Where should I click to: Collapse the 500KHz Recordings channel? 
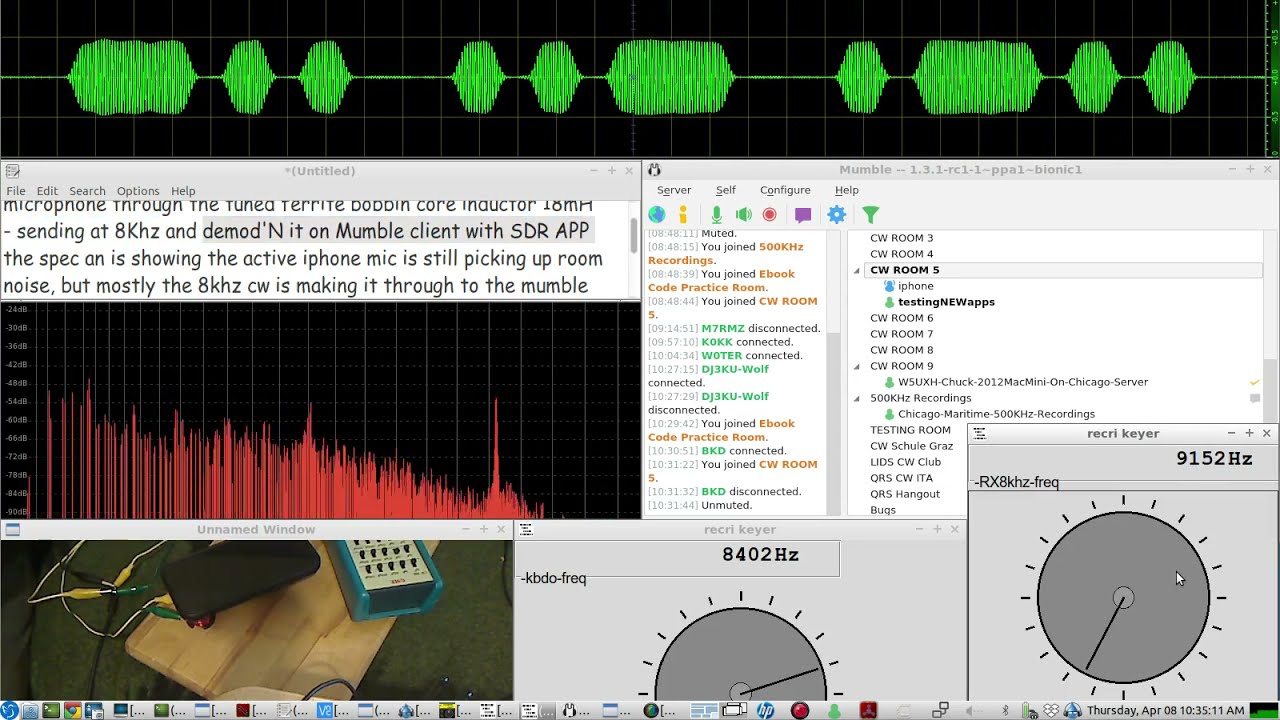click(x=856, y=398)
